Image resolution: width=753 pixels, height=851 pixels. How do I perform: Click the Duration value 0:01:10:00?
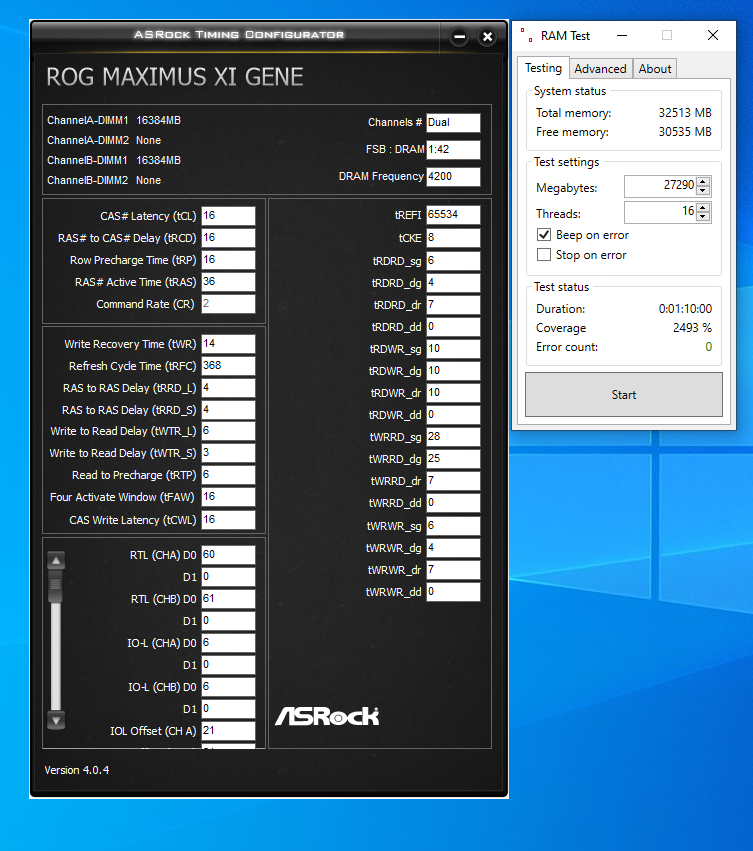pos(685,309)
